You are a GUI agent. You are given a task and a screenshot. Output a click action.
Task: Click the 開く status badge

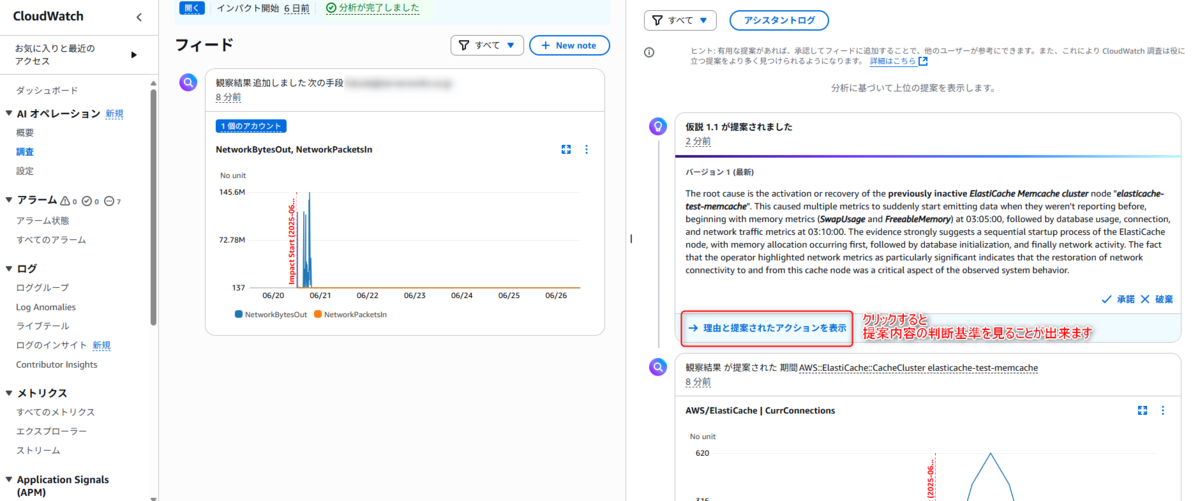193,7
